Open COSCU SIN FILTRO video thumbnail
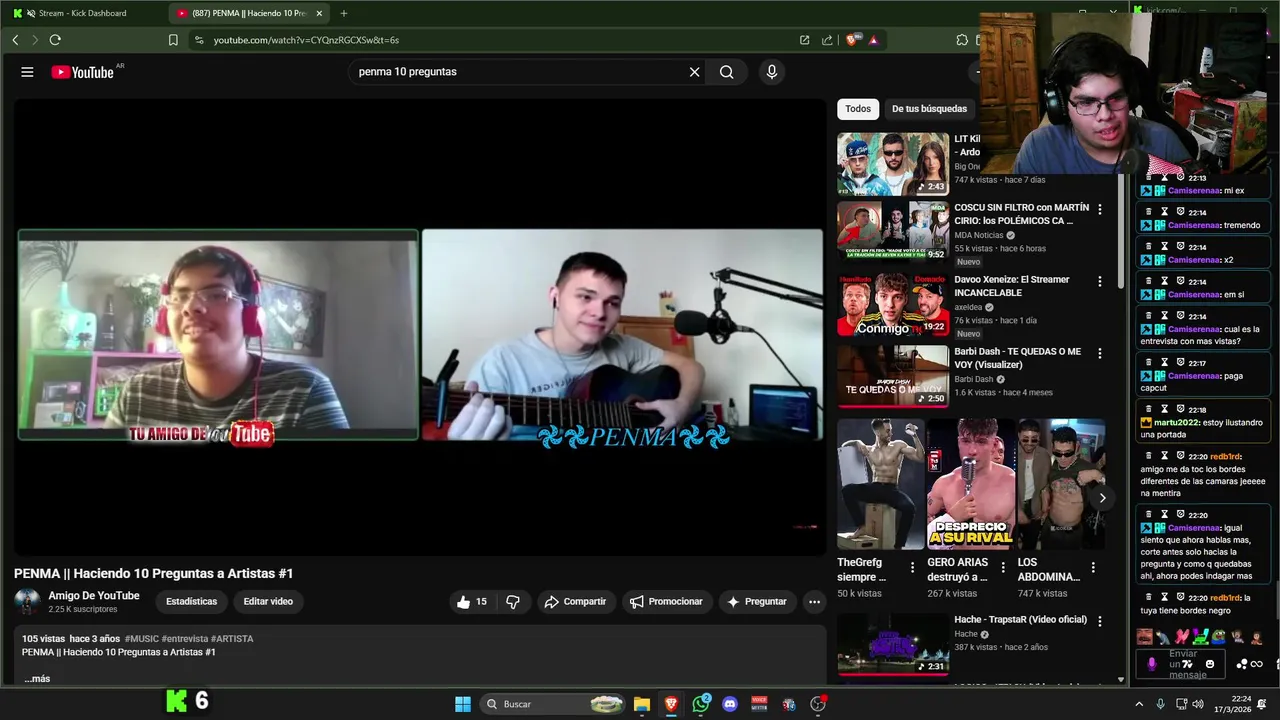The height and width of the screenshot is (720, 1280). (x=893, y=232)
